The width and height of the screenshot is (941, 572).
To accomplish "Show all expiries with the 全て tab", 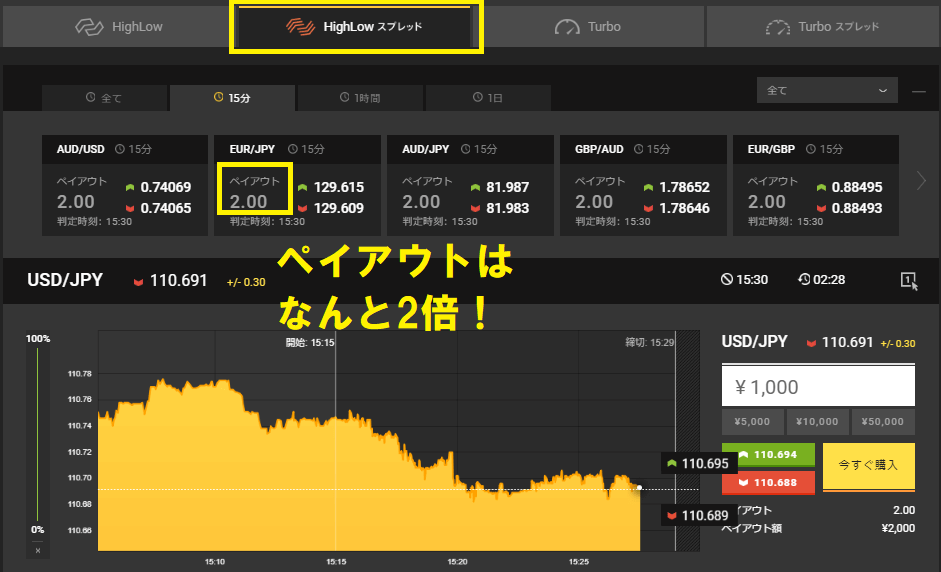I will point(104,98).
